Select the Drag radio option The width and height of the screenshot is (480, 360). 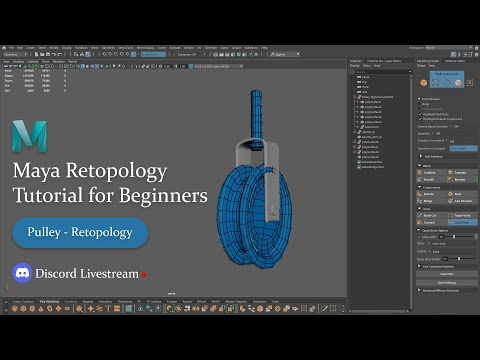click(419, 104)
